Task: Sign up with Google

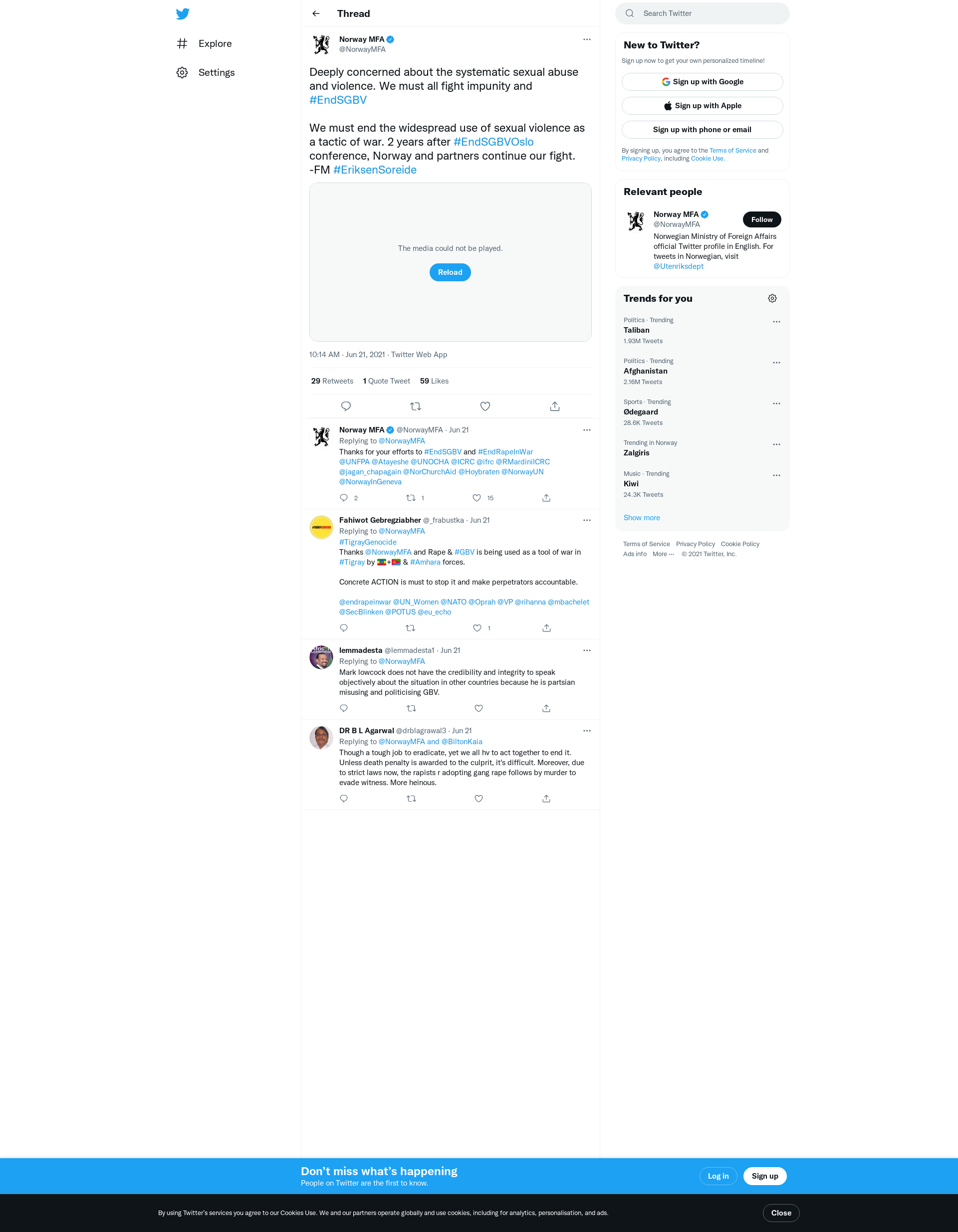Action: pos(702,82)
